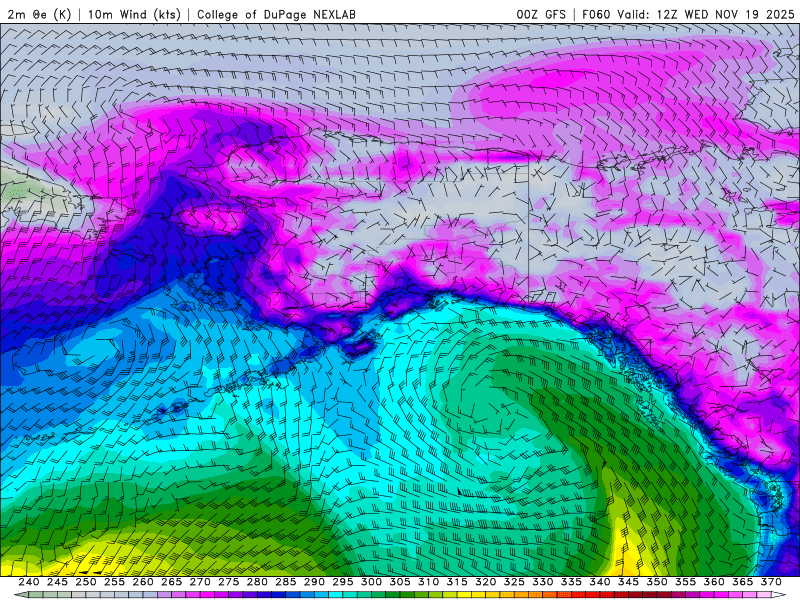Click the 340 value on the color scale
This screenshot has height=600, width=800.
[x=600, y=582]
